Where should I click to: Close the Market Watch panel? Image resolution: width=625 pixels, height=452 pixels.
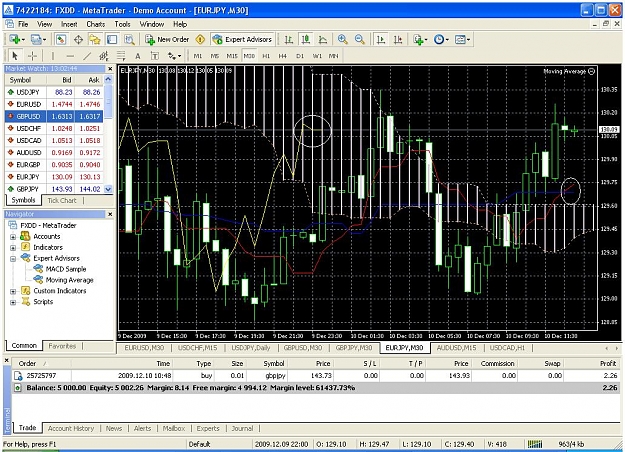coord(110,69)
